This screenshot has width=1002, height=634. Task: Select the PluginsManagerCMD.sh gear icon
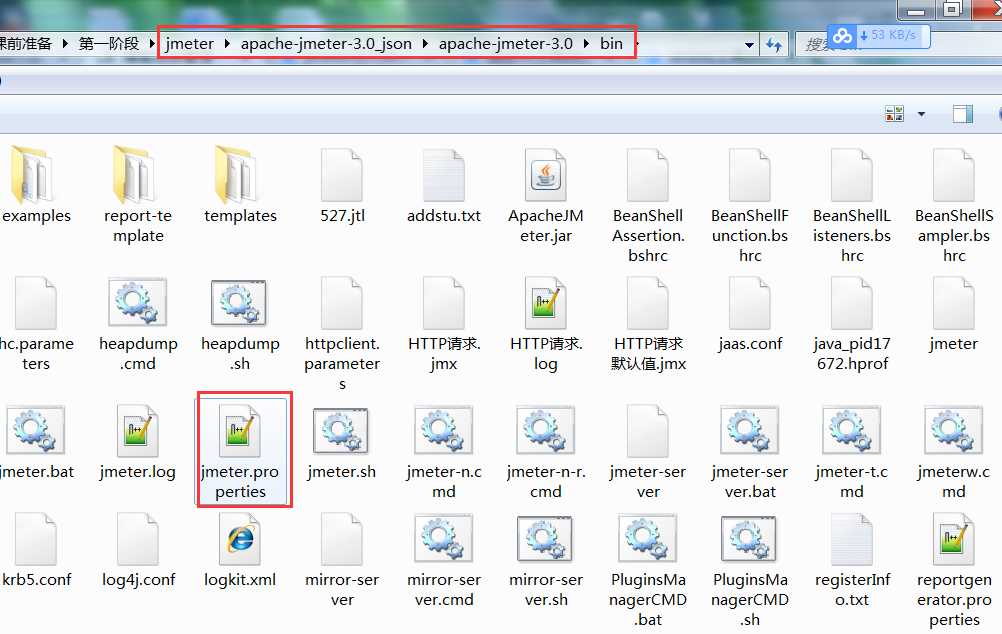(749, 538)
